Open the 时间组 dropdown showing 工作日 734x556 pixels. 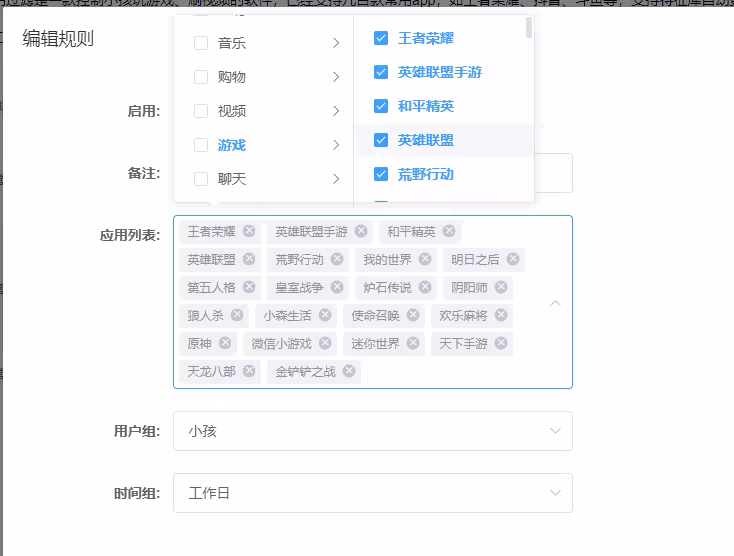(373, 493)
